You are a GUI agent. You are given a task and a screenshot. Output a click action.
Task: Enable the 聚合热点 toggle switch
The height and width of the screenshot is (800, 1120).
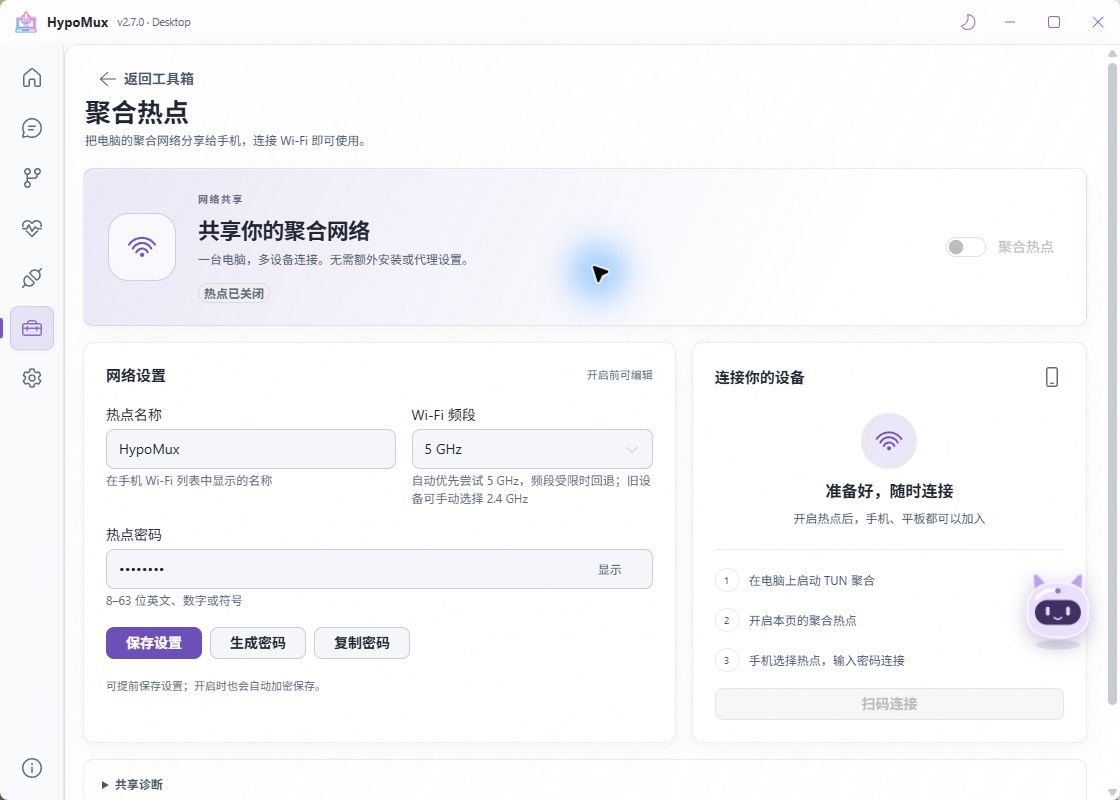[x=965, y=247]
